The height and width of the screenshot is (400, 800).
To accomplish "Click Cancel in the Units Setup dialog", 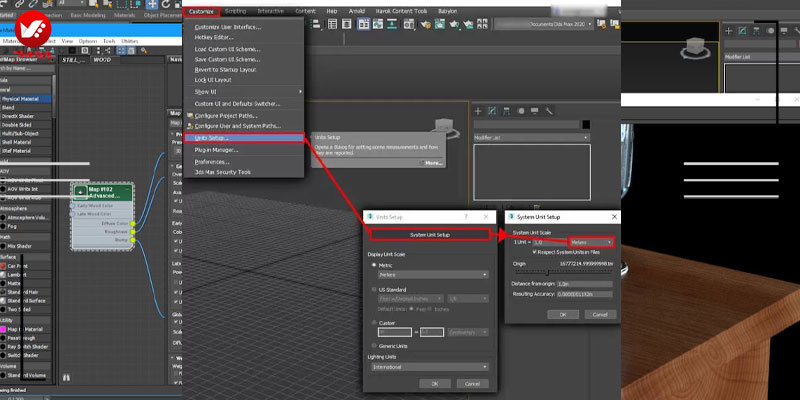I will point(472,384).
